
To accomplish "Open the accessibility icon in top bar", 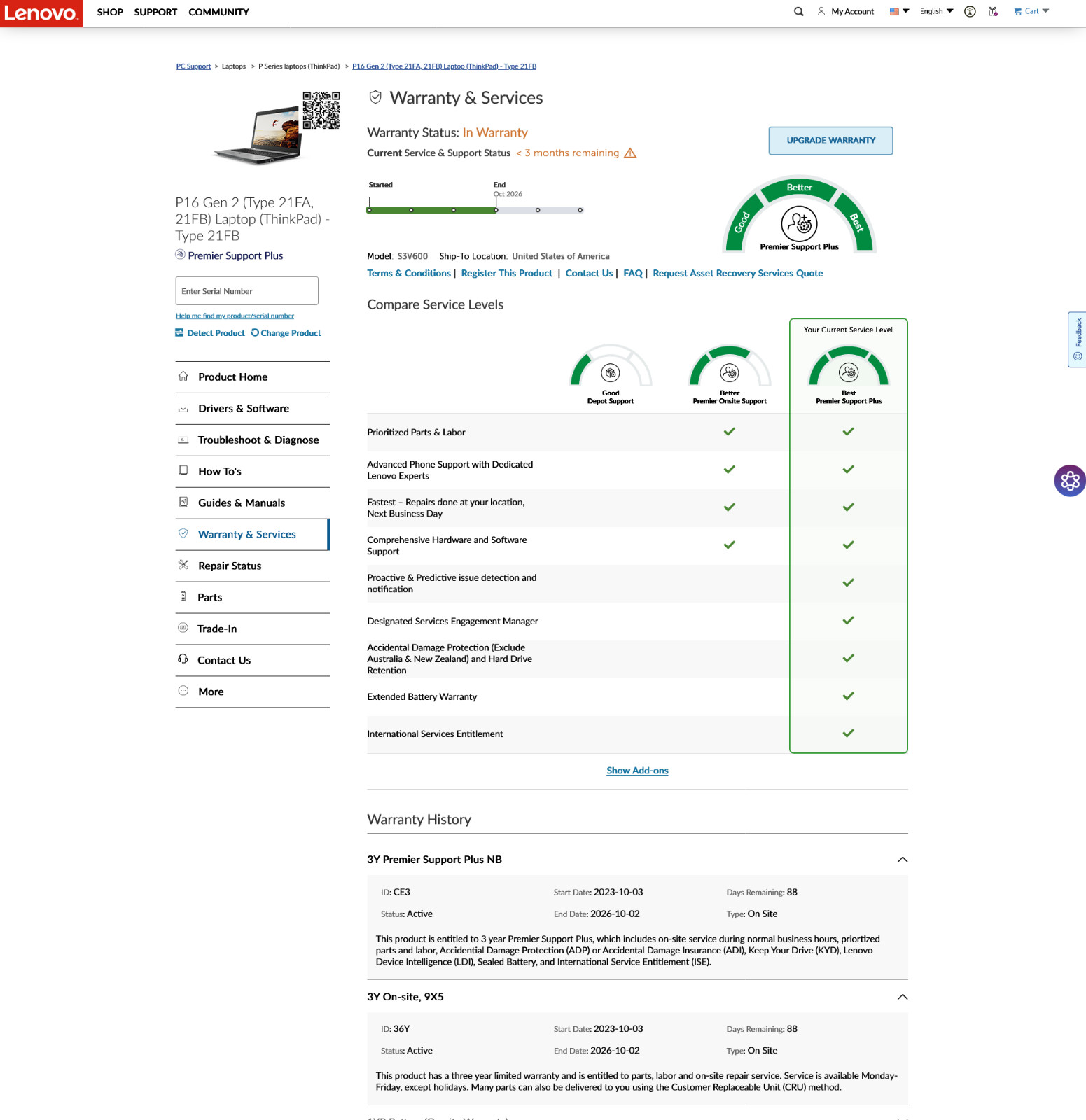I will click(x=970, y=12).
